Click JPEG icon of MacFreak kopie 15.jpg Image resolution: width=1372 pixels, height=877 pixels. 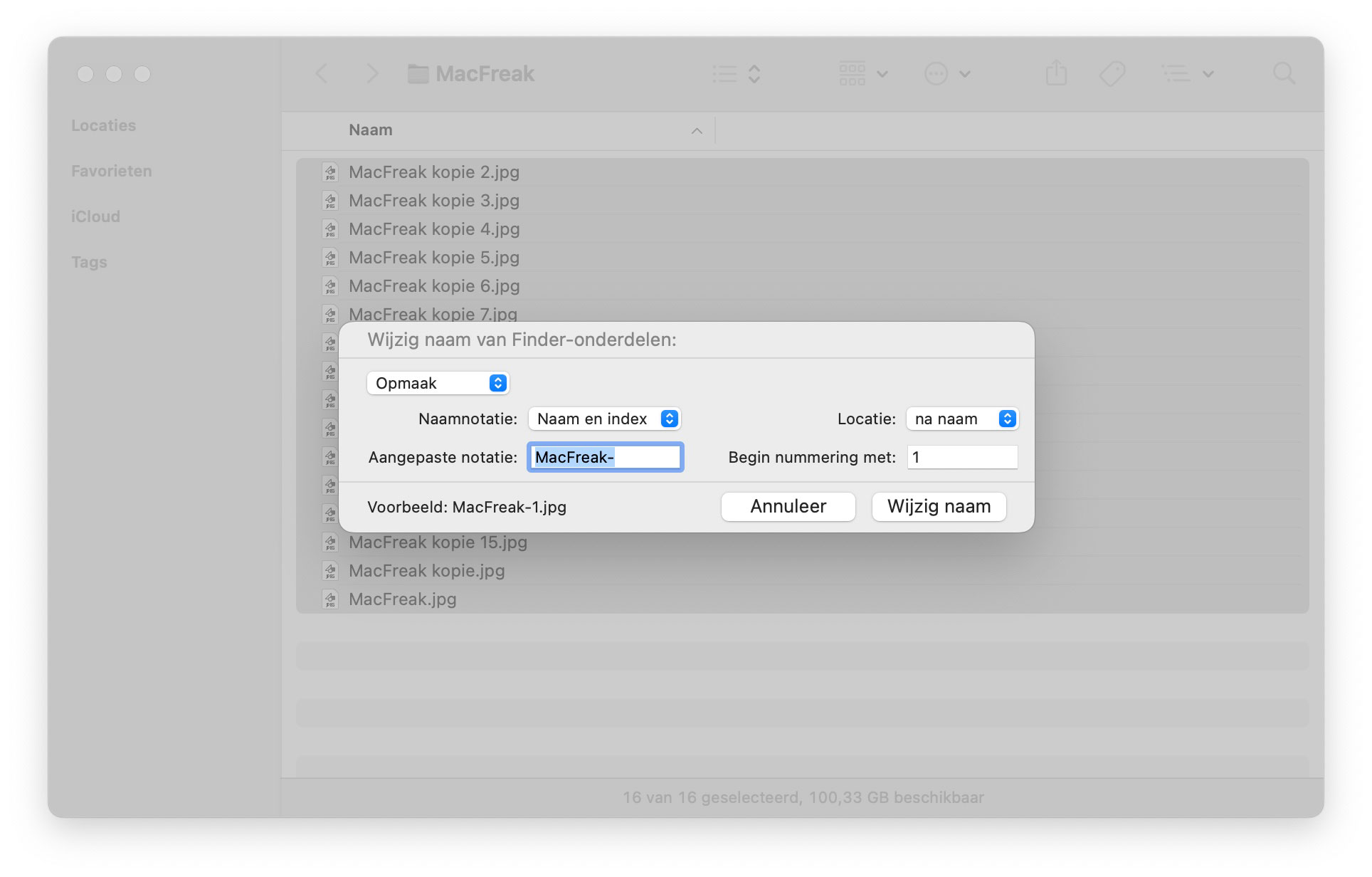tap(330, 542)
